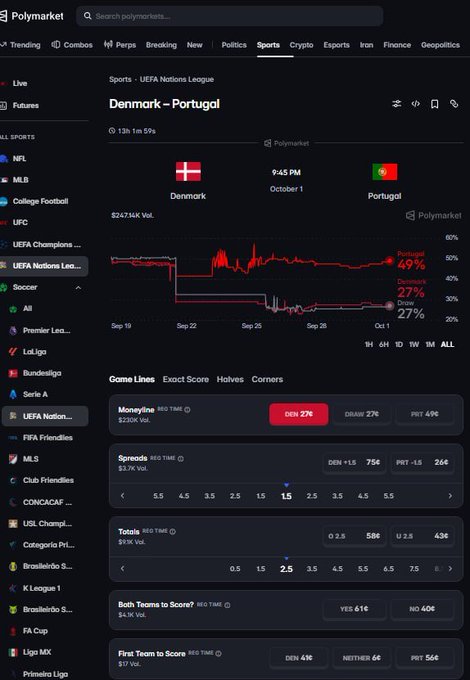This screenshot has height=680, width=470.
Task: Switch to the Exact Score tab
Action: (186, 379)
